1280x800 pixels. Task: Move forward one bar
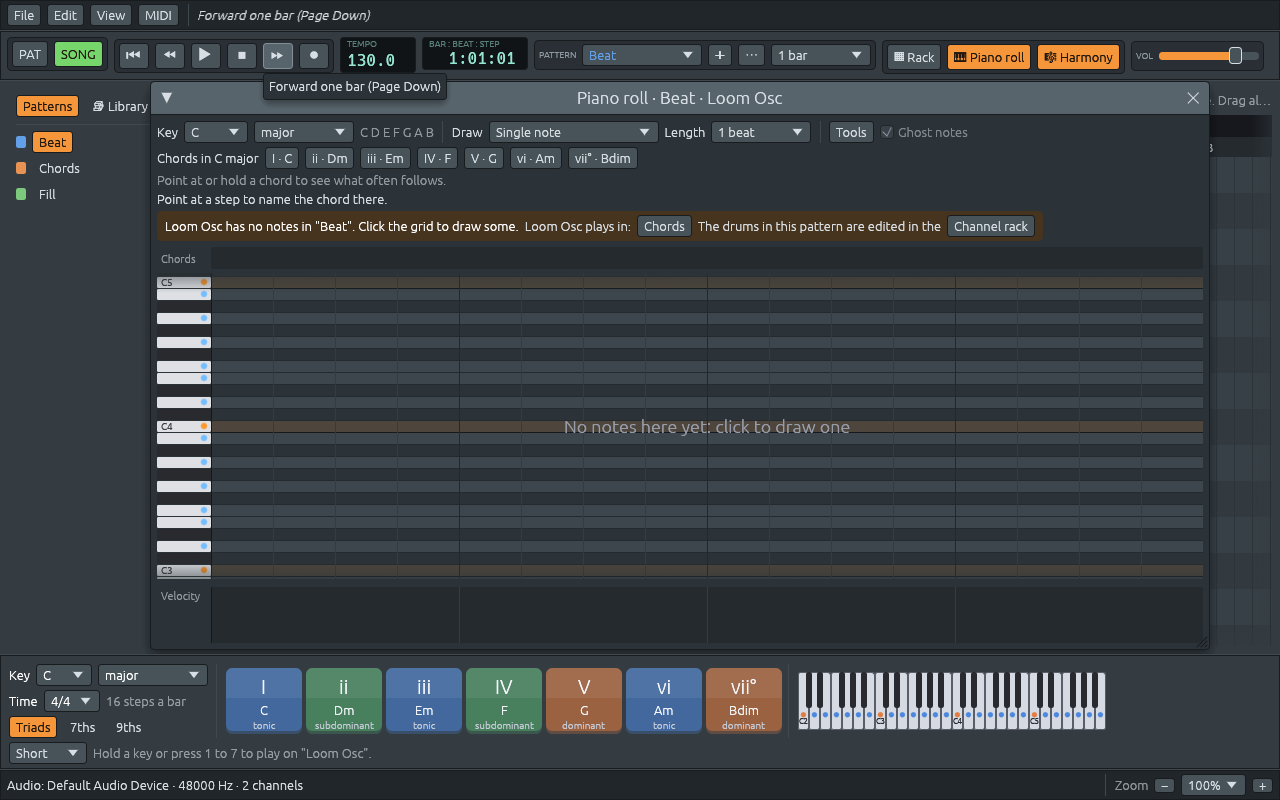coord(277,55)
